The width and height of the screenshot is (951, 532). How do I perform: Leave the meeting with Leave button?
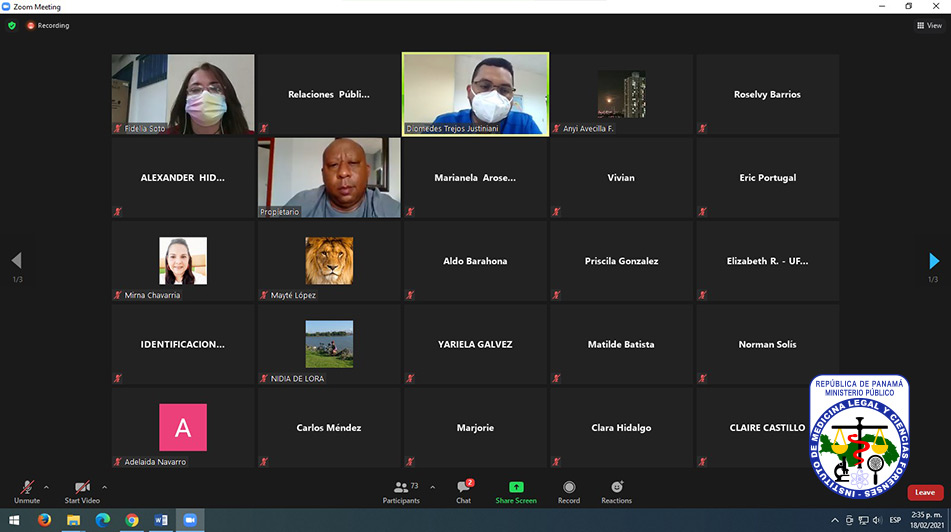(925, 493)
